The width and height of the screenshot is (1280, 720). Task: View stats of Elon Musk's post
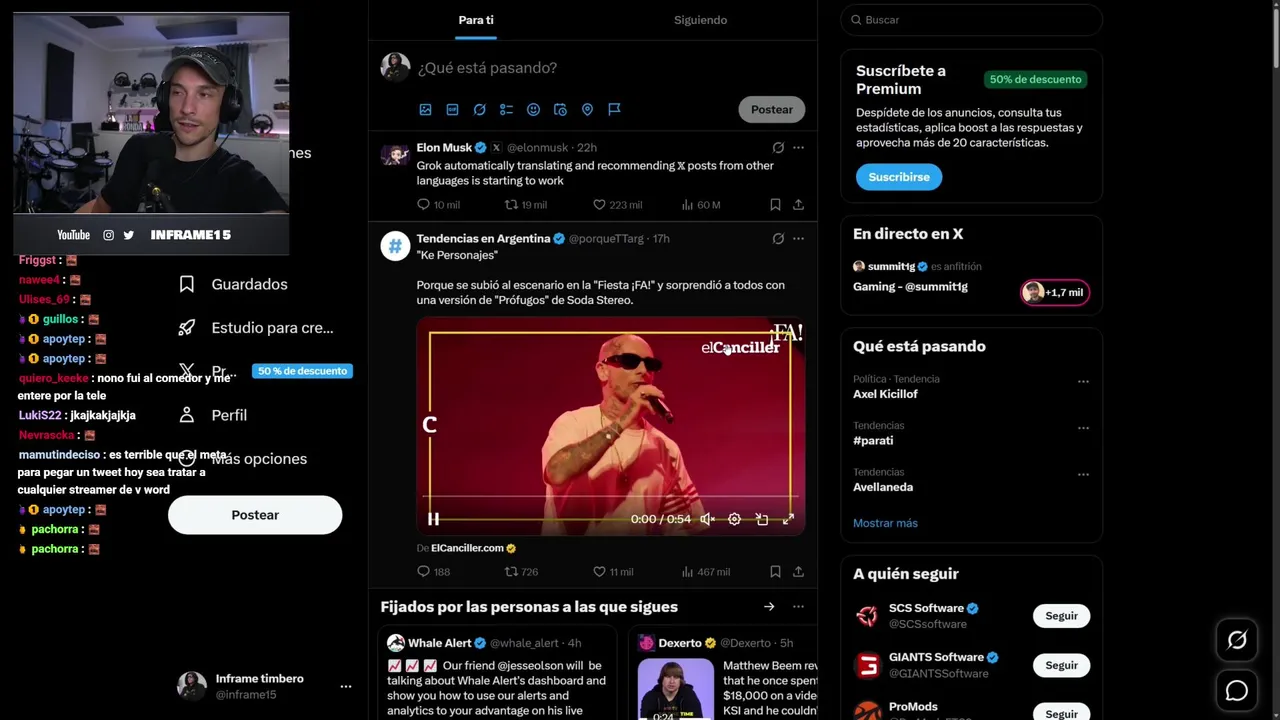[x=700, y=204]
